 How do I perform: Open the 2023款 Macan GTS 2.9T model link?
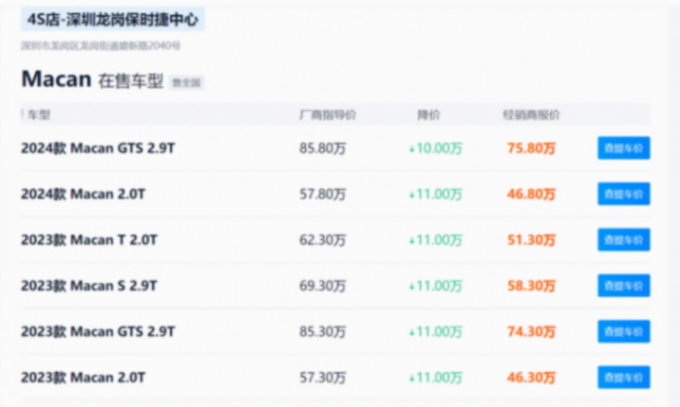point(98,332)
